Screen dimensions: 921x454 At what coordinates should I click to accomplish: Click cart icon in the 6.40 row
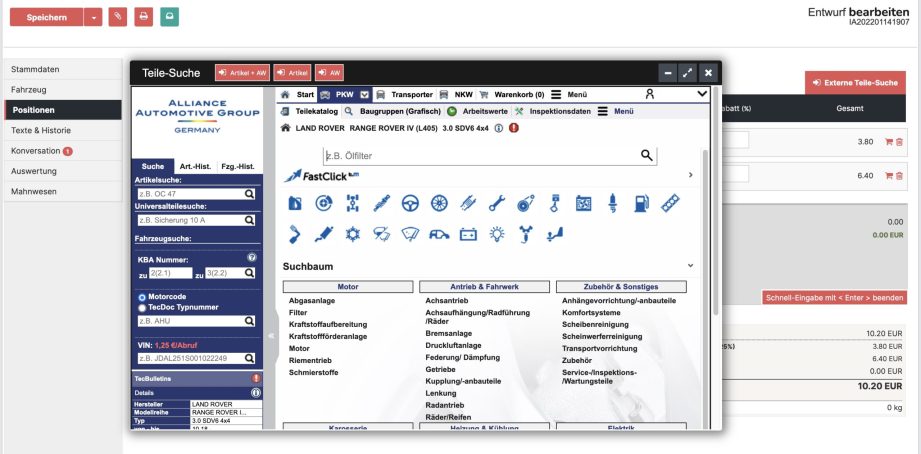(x=889, y=176)
